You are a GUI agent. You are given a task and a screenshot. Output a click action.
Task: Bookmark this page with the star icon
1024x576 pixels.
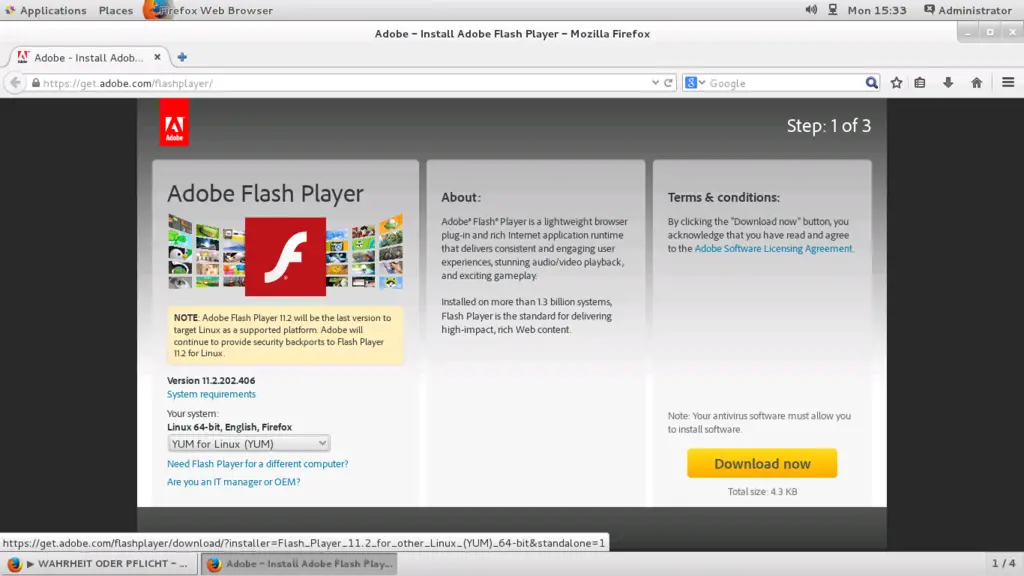(x=897, y=83)
